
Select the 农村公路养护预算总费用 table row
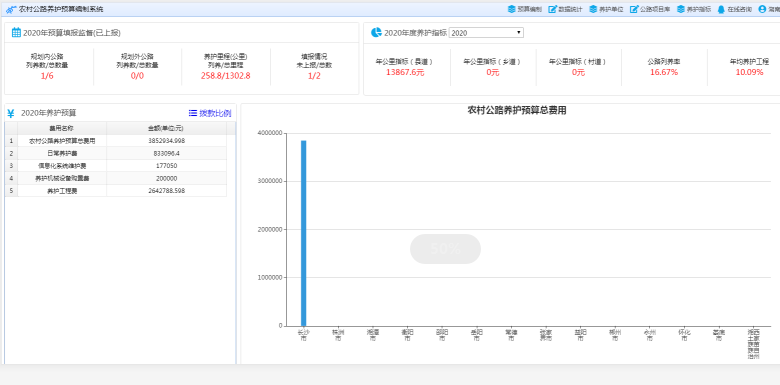point(115,141)
